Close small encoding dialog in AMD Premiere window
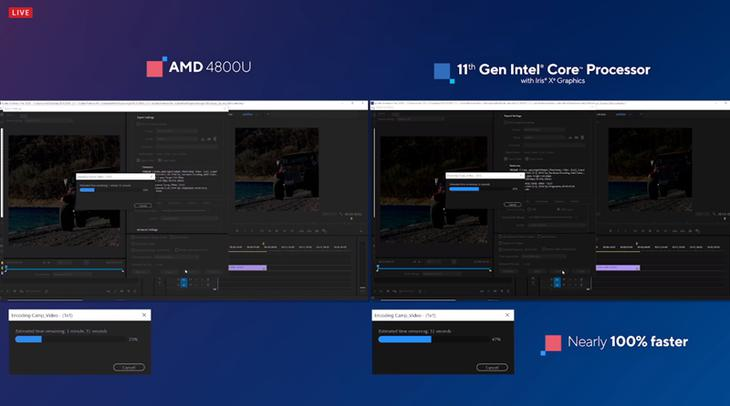 [151, 176]
